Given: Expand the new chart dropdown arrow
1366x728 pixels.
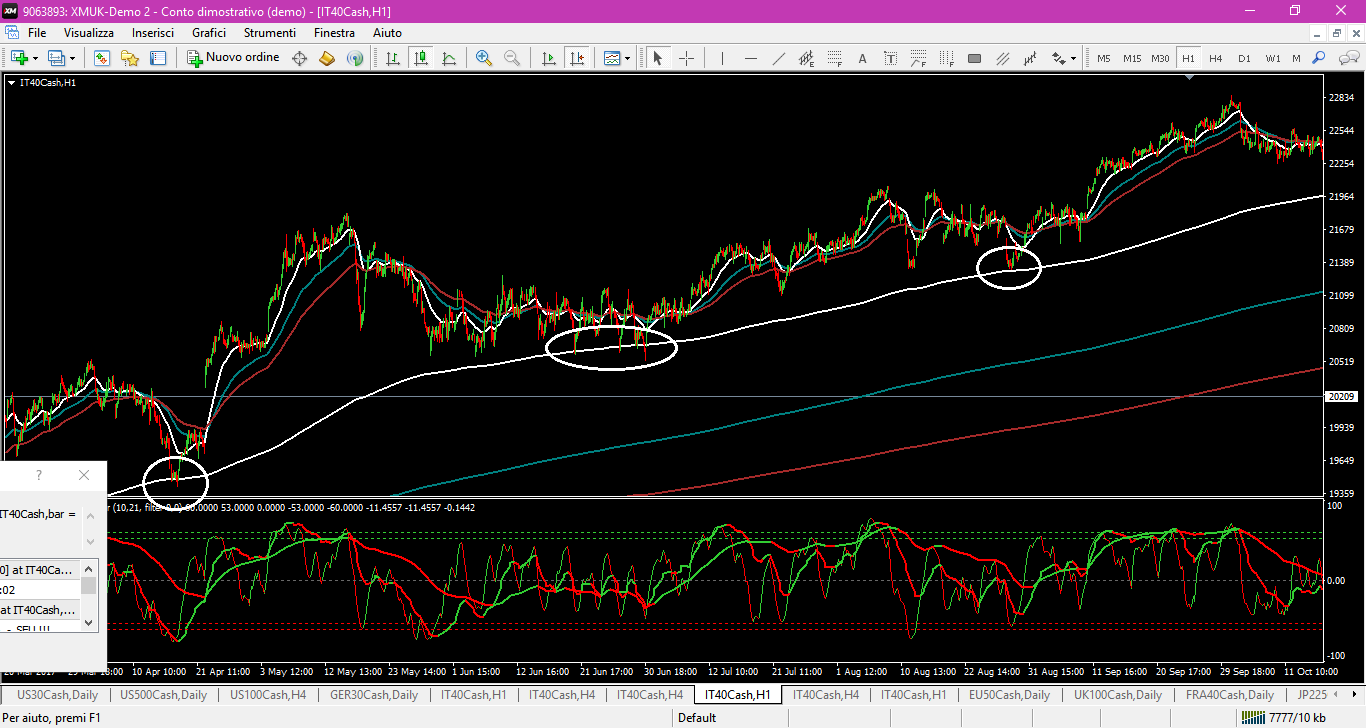Looking at the screenshot, I should tap(35, 58).
